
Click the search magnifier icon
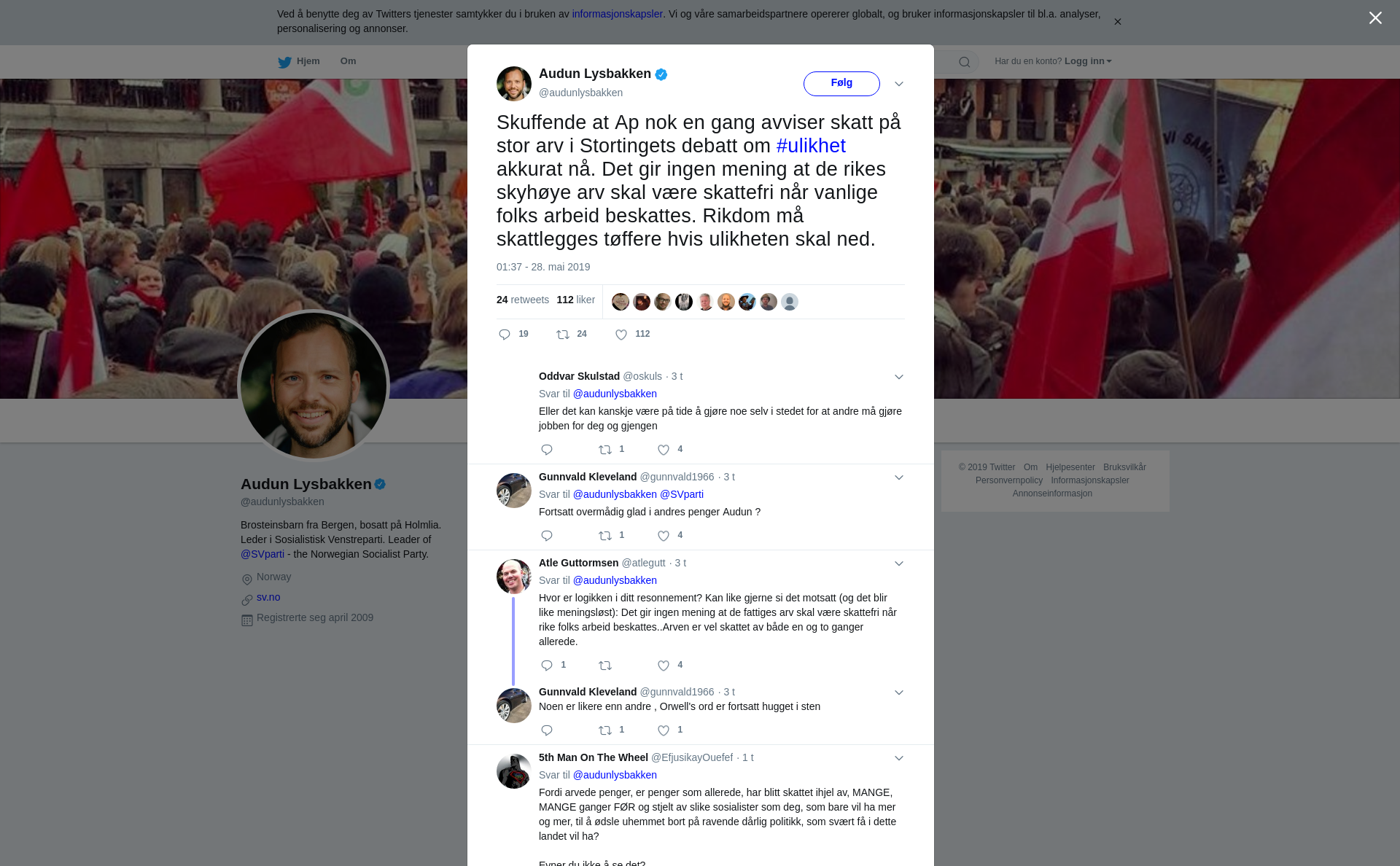[965, 62]
